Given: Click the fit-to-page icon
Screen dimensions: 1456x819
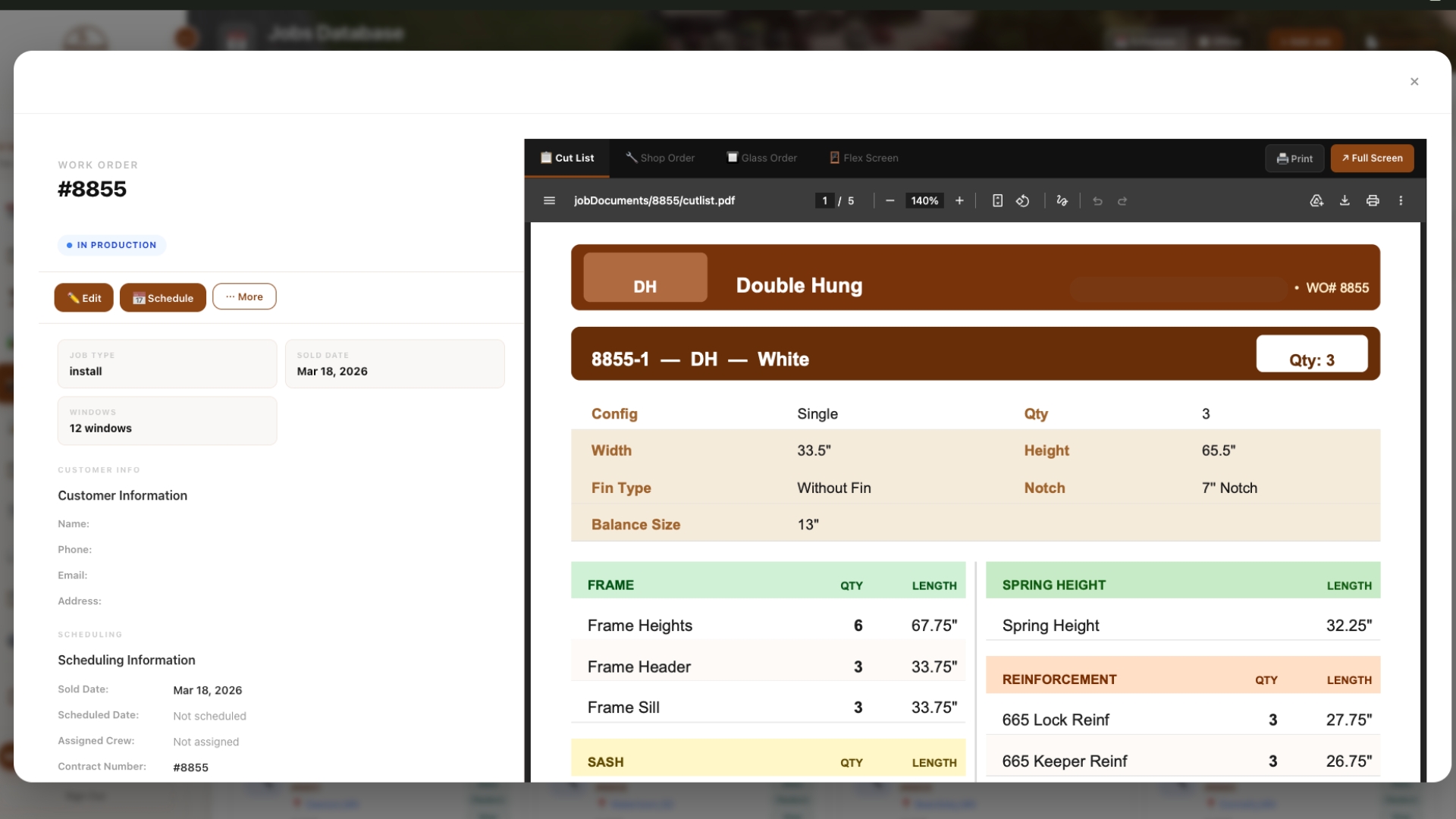Looking at the screenshot, I should click(x=997, y=201).
